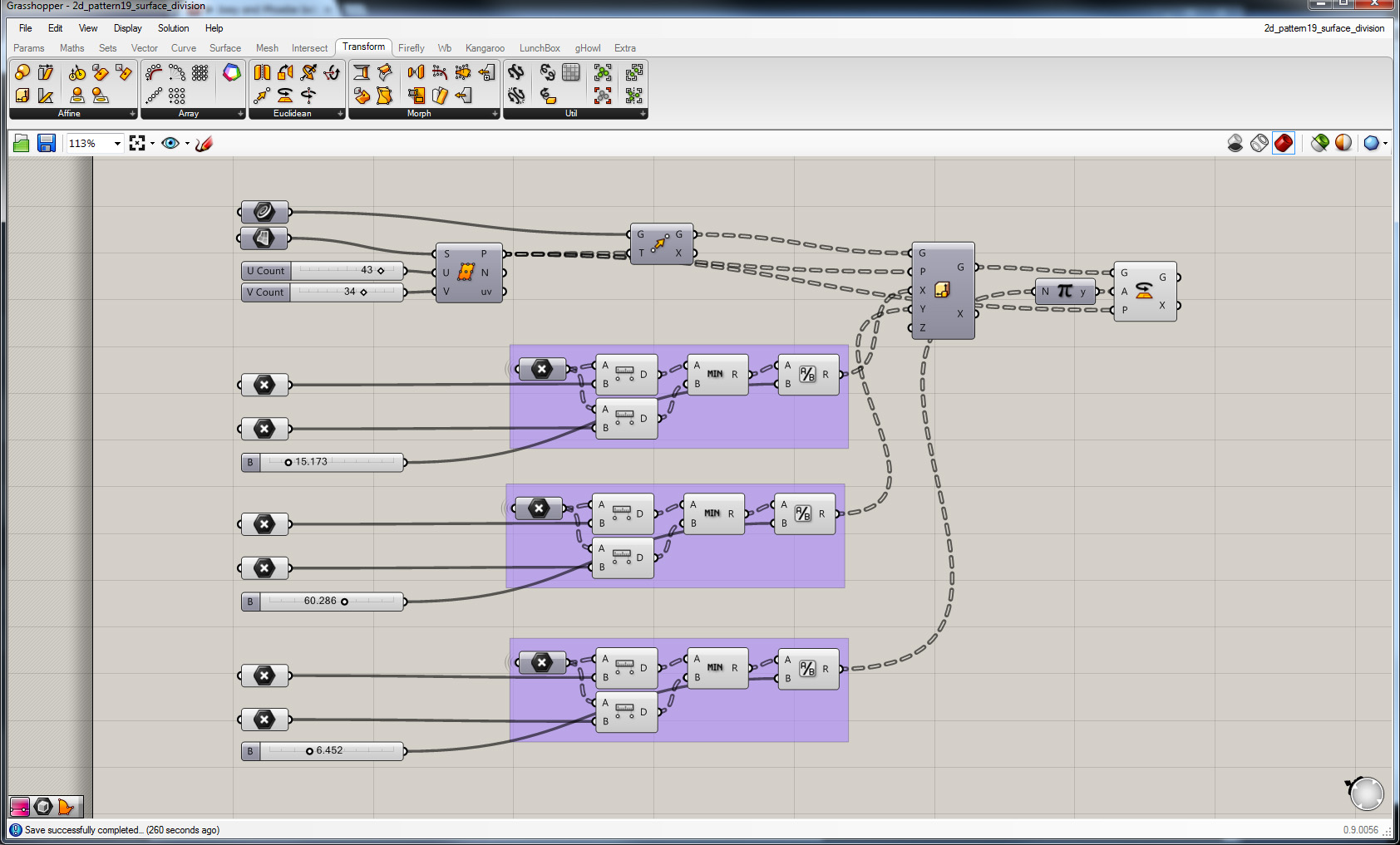Screen dimensions: 1400x845
Task: Click the grid icon in Util panel
Action: tap(571, 73)
